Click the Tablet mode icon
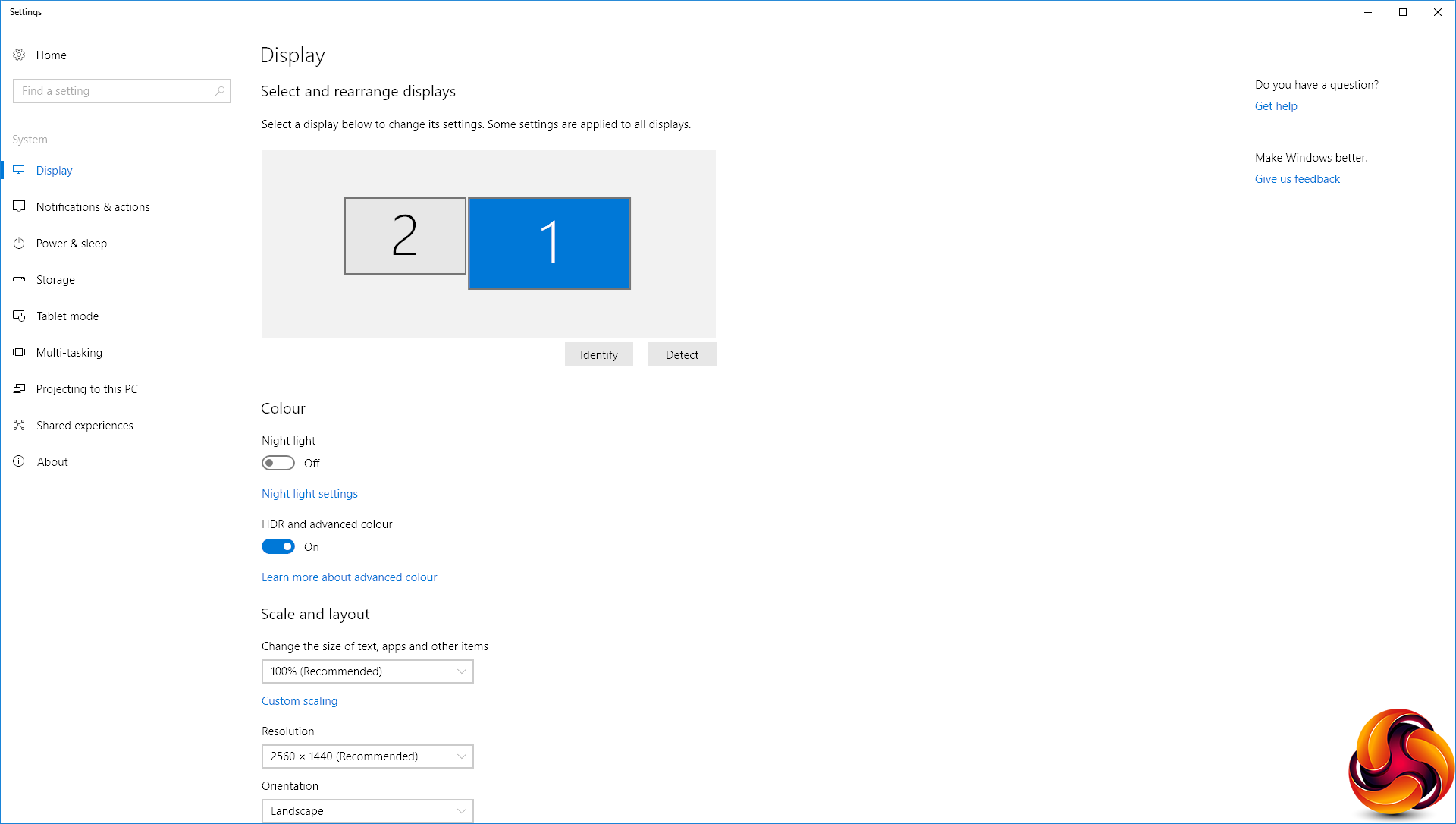 coord(19,316)
